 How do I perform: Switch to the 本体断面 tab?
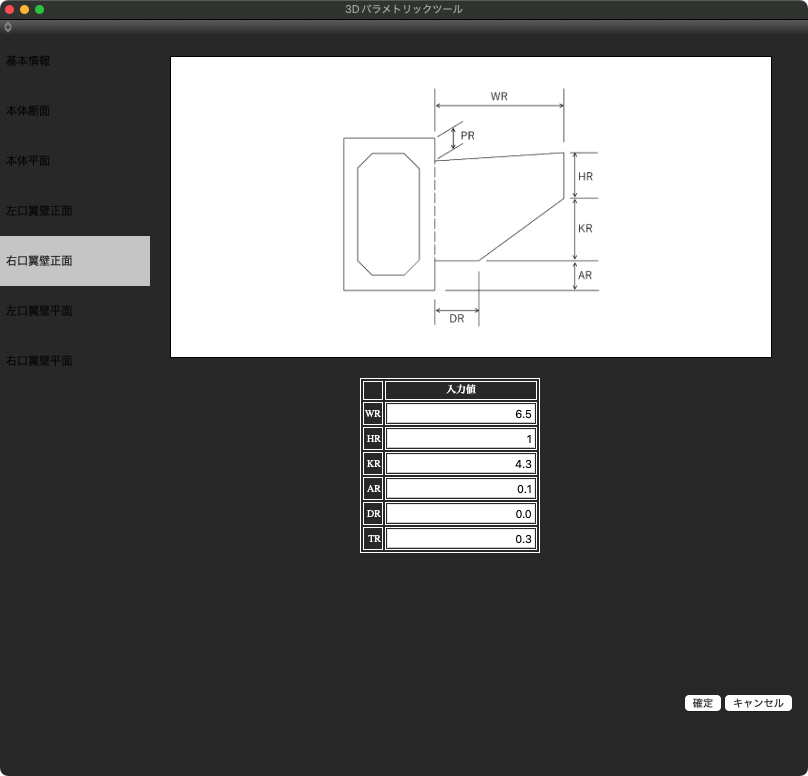click(x=28, y=111)
